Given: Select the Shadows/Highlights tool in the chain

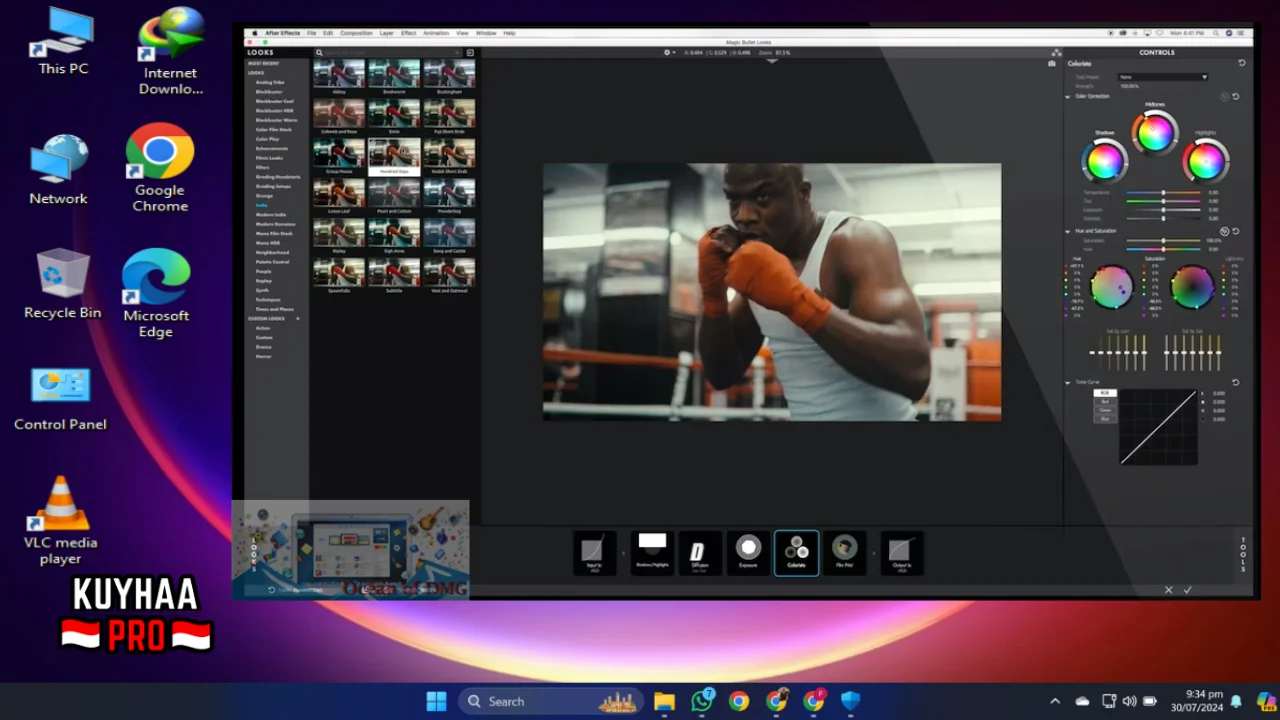Looking at the screenshot, I should pos(652,552).
